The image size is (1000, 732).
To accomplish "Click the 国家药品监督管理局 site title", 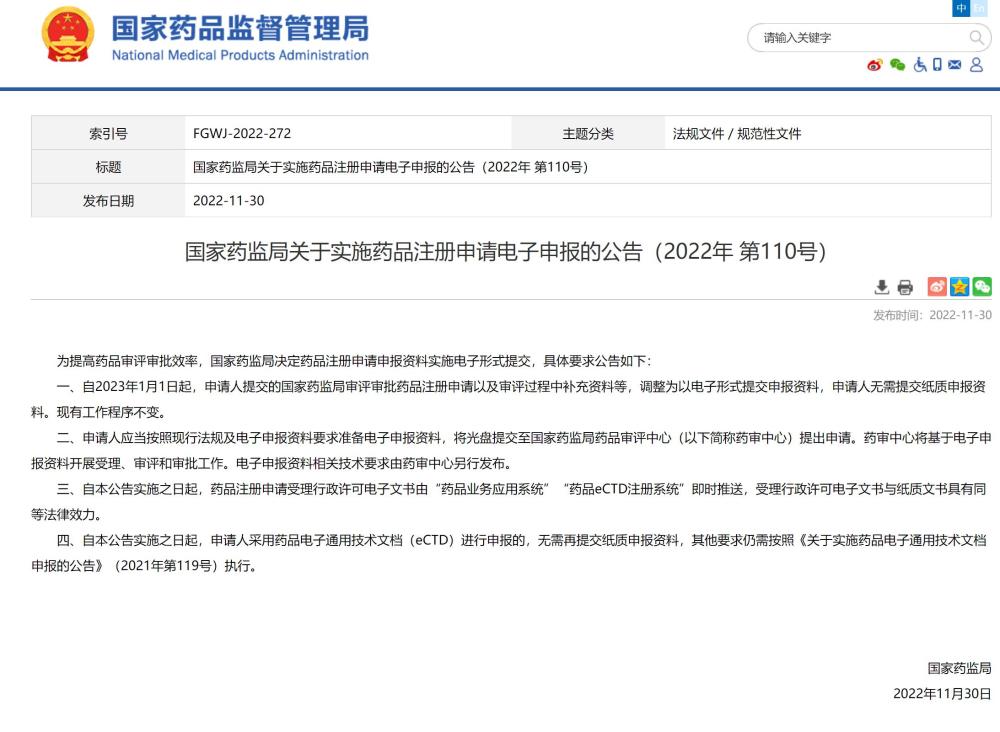I will coord(240,27).
